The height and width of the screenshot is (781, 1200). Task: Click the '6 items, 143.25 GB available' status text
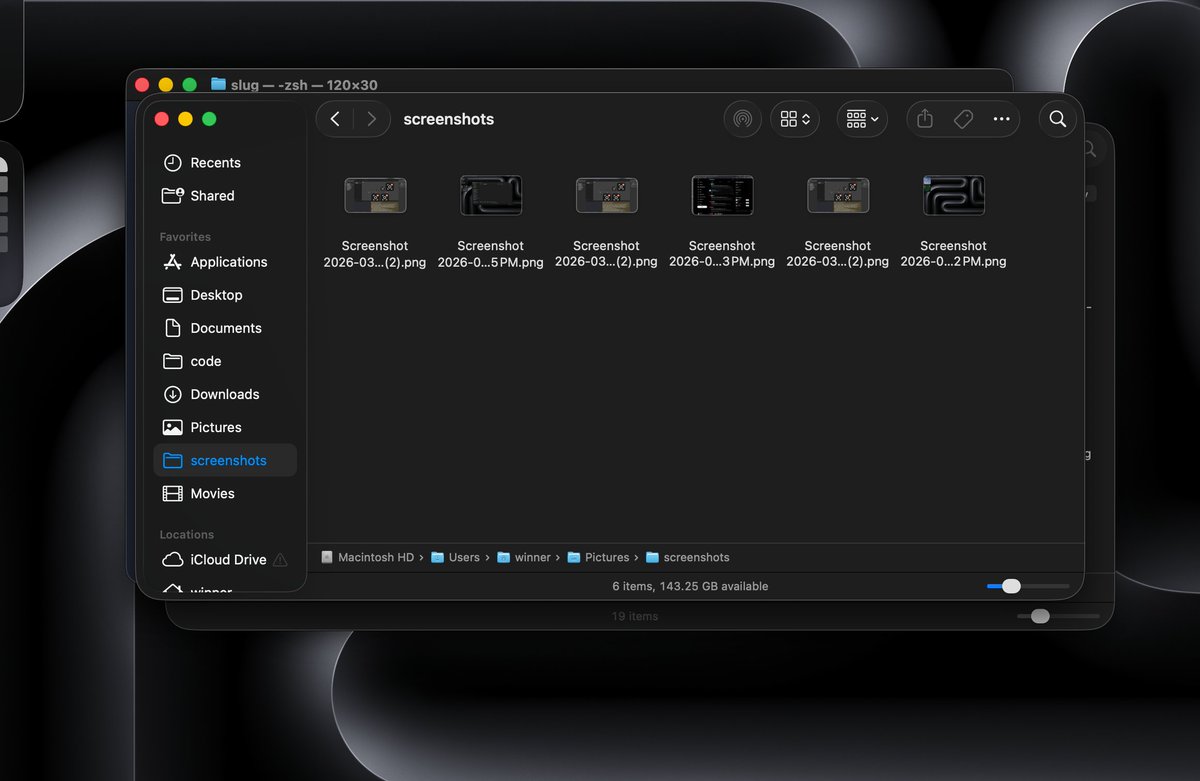tap(690, 586)
